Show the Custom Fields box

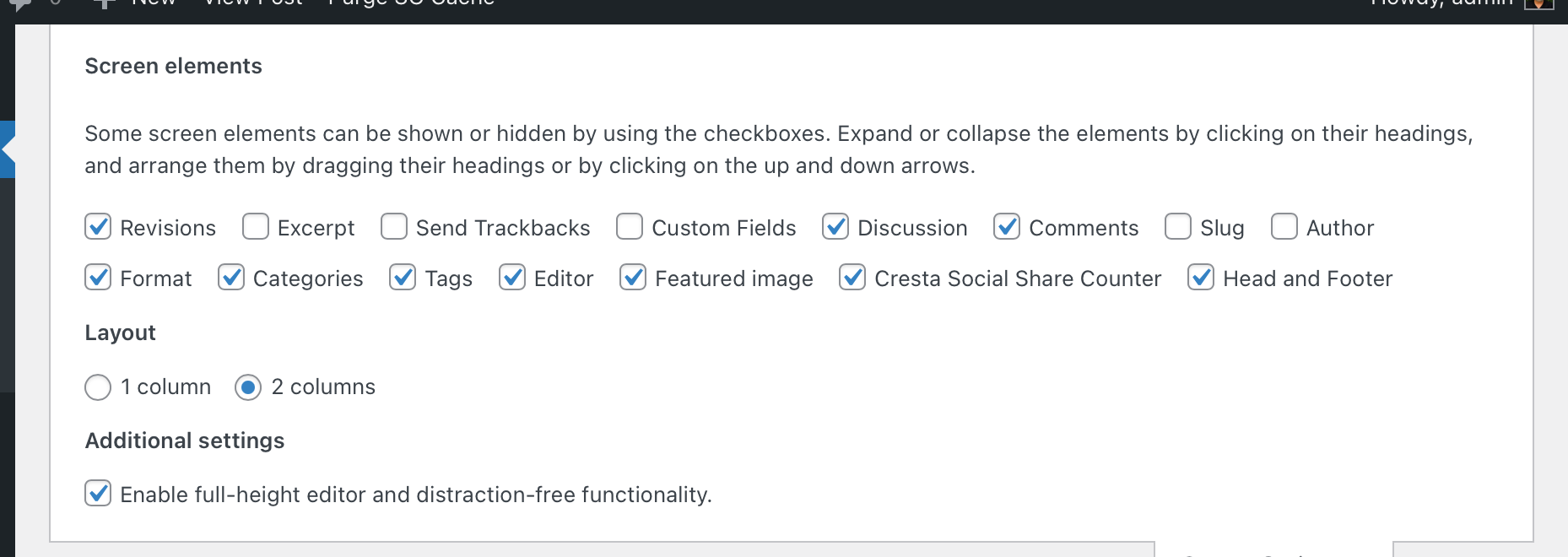click(629, 226)
